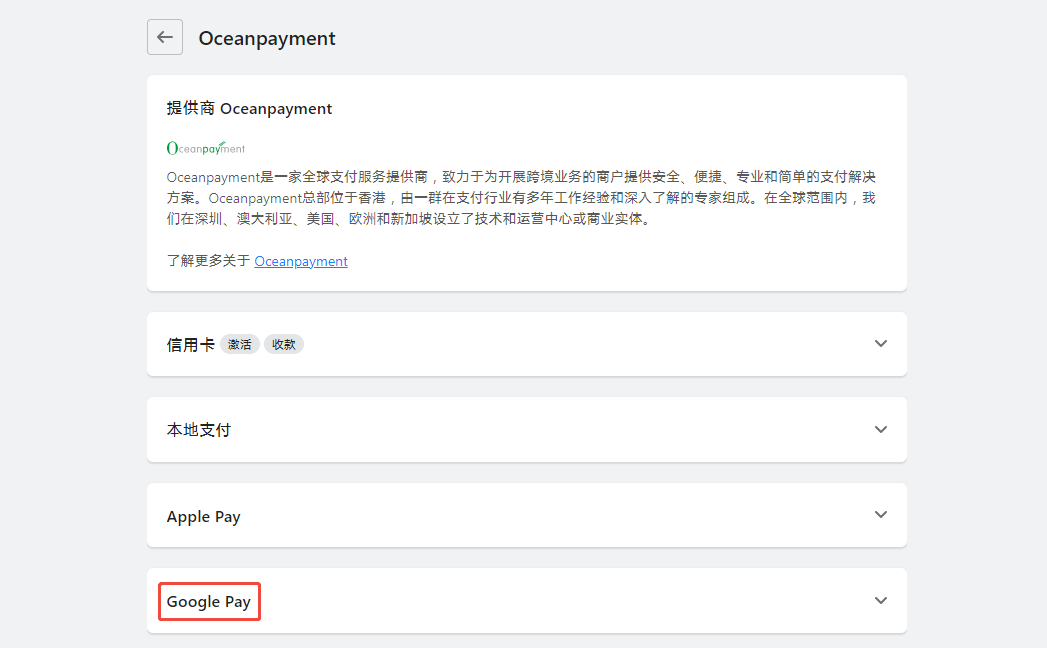Image resolution: width=1047 pixels, height=648 pixels.
Task: Click the 收款 status badge
Action: pos(284,344)
